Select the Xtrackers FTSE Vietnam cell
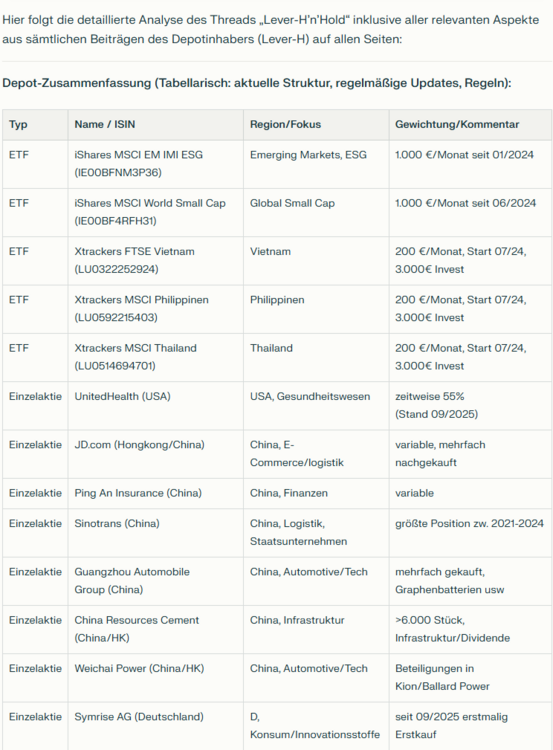The height and width of the screenshot is (750, 553). click(155, 261)
